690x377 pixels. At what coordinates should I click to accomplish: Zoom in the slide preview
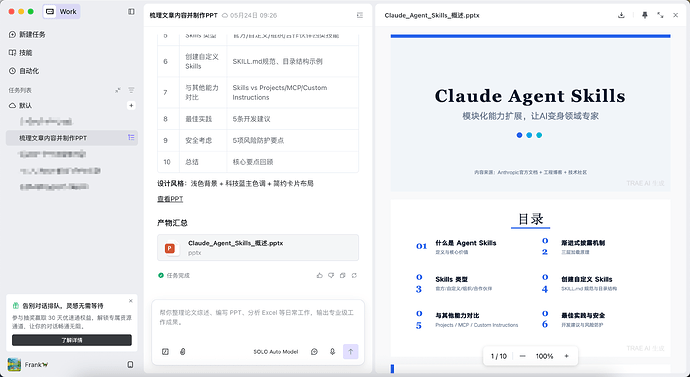(566, 356)
